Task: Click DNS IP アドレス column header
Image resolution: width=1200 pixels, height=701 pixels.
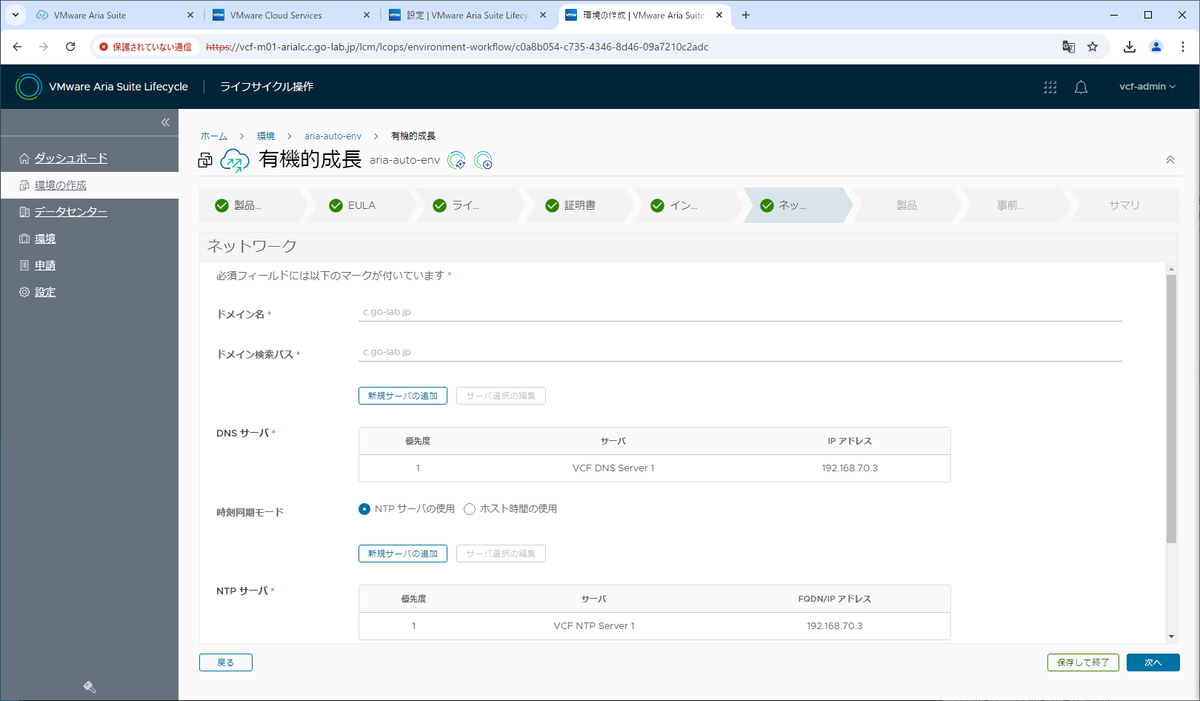Action: [x=851, y=441]
